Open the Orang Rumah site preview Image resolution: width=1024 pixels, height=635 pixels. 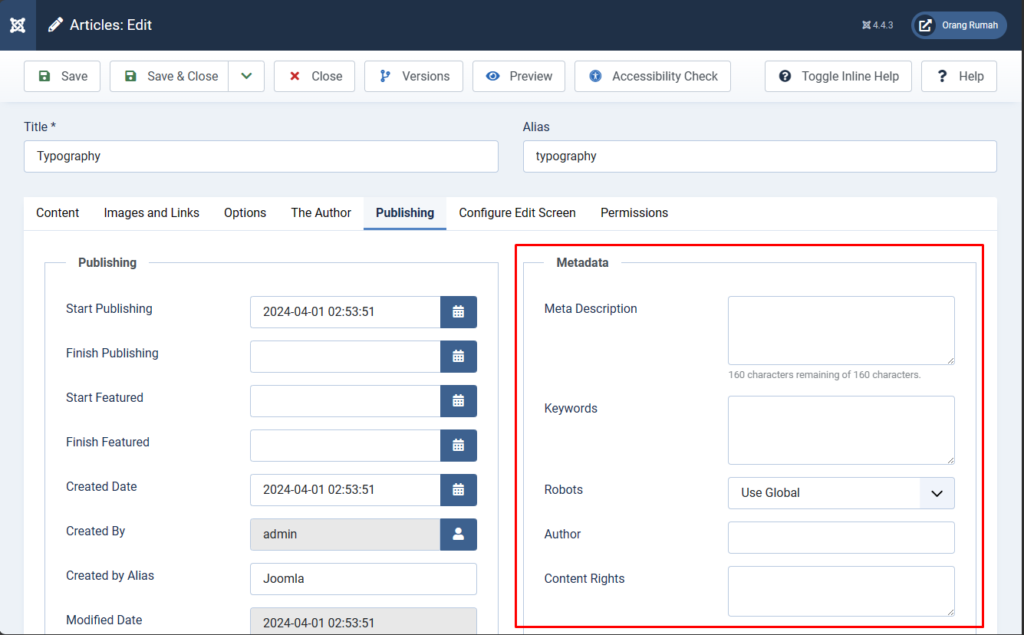(x=958, y=25)
